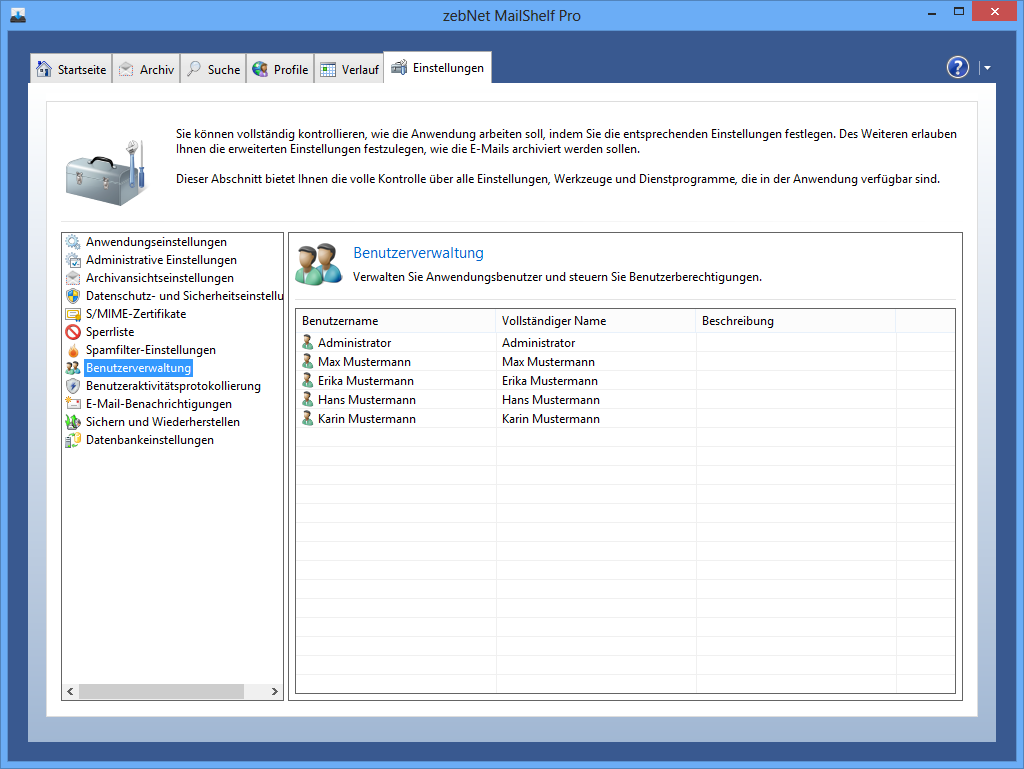Click the Erika Mustermann user icon
This screenshot has width=1024, height=769.
coord(308,380)
